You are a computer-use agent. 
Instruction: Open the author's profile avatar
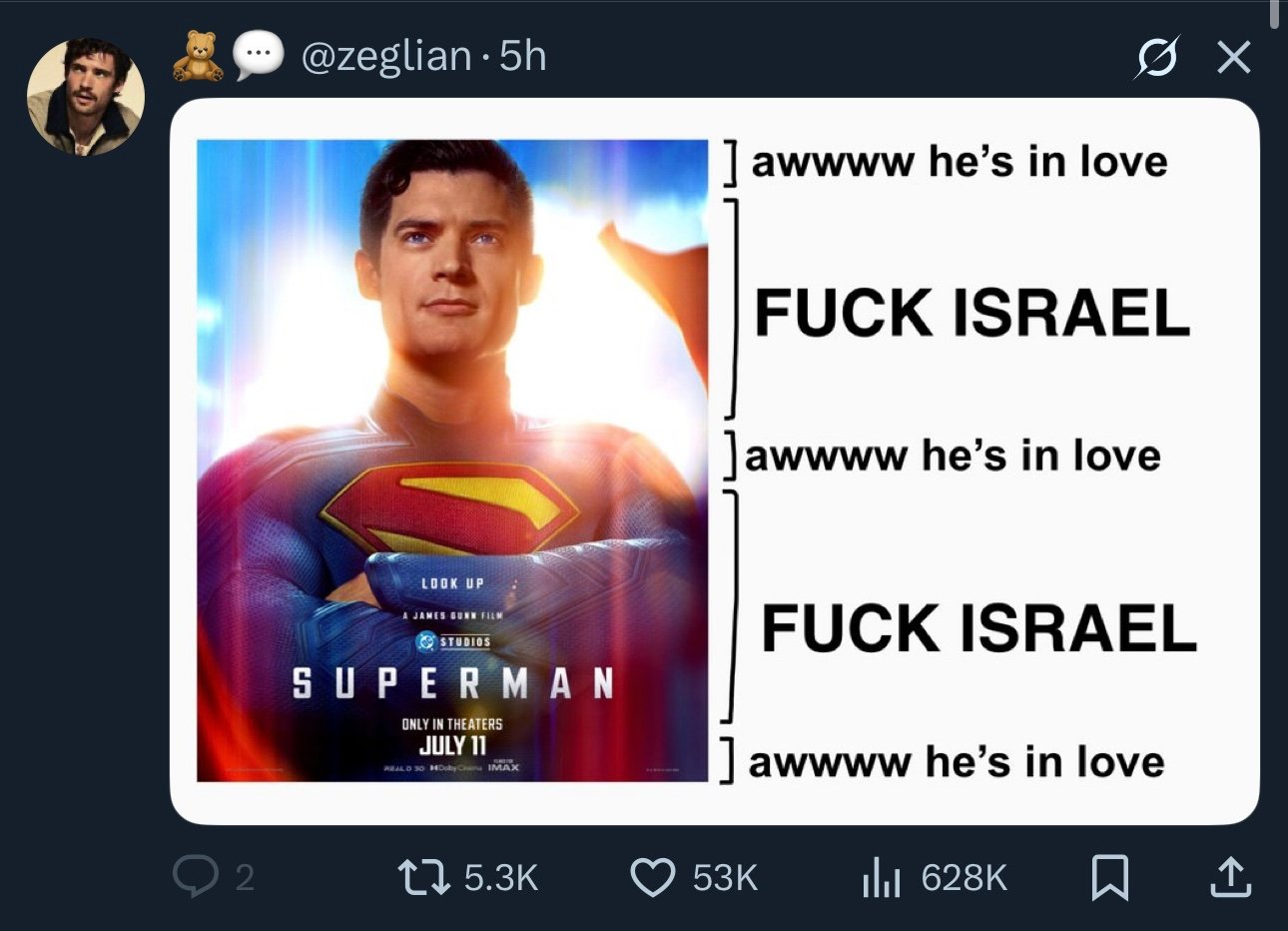[85, 97]
